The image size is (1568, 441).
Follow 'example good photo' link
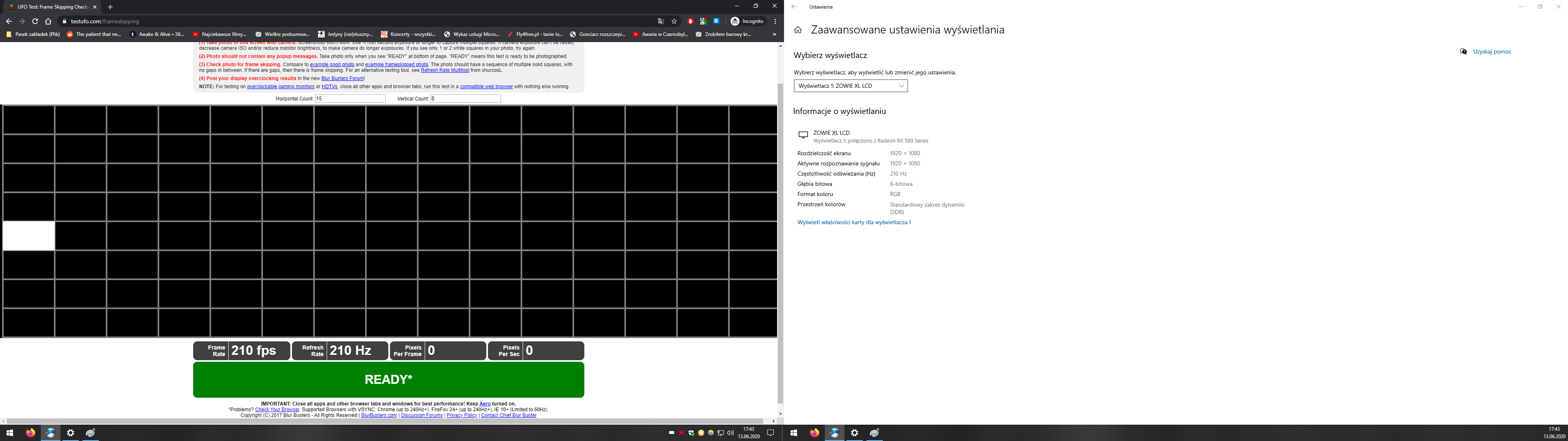click(332, 65)
